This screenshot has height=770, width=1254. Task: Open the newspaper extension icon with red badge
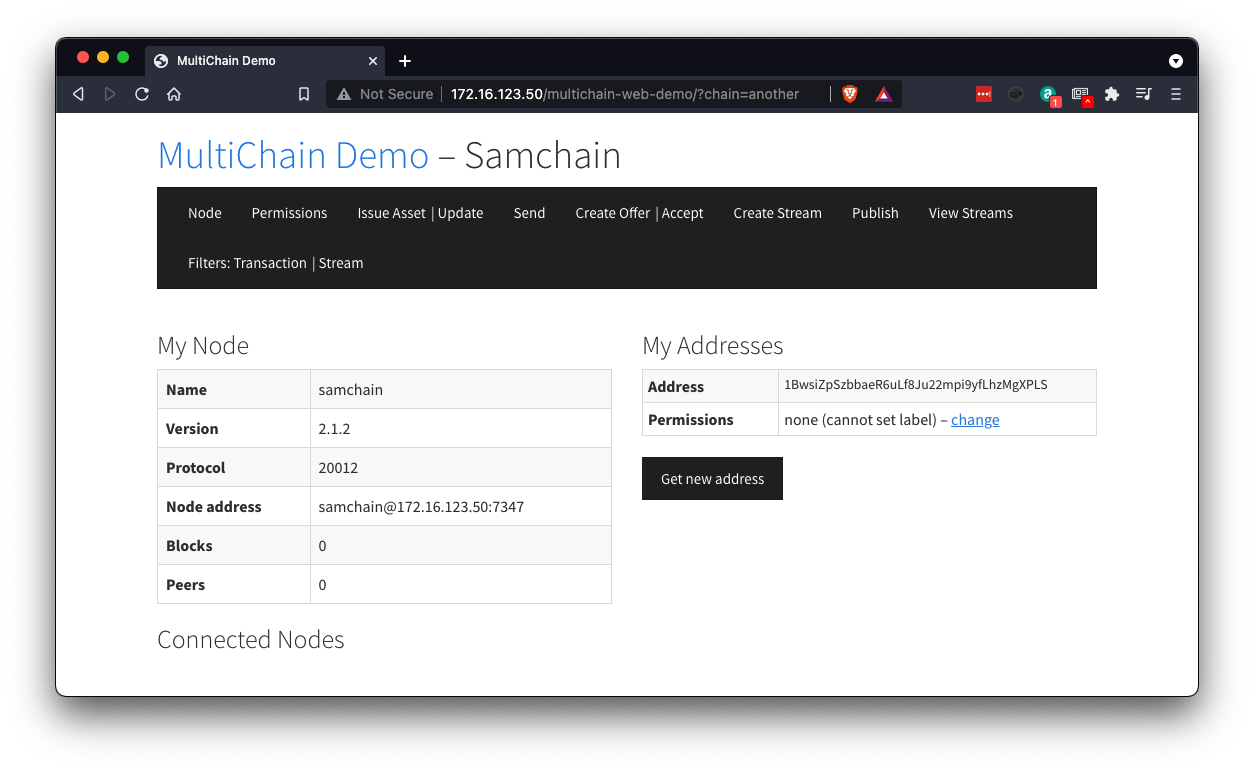click(1081, 95)
